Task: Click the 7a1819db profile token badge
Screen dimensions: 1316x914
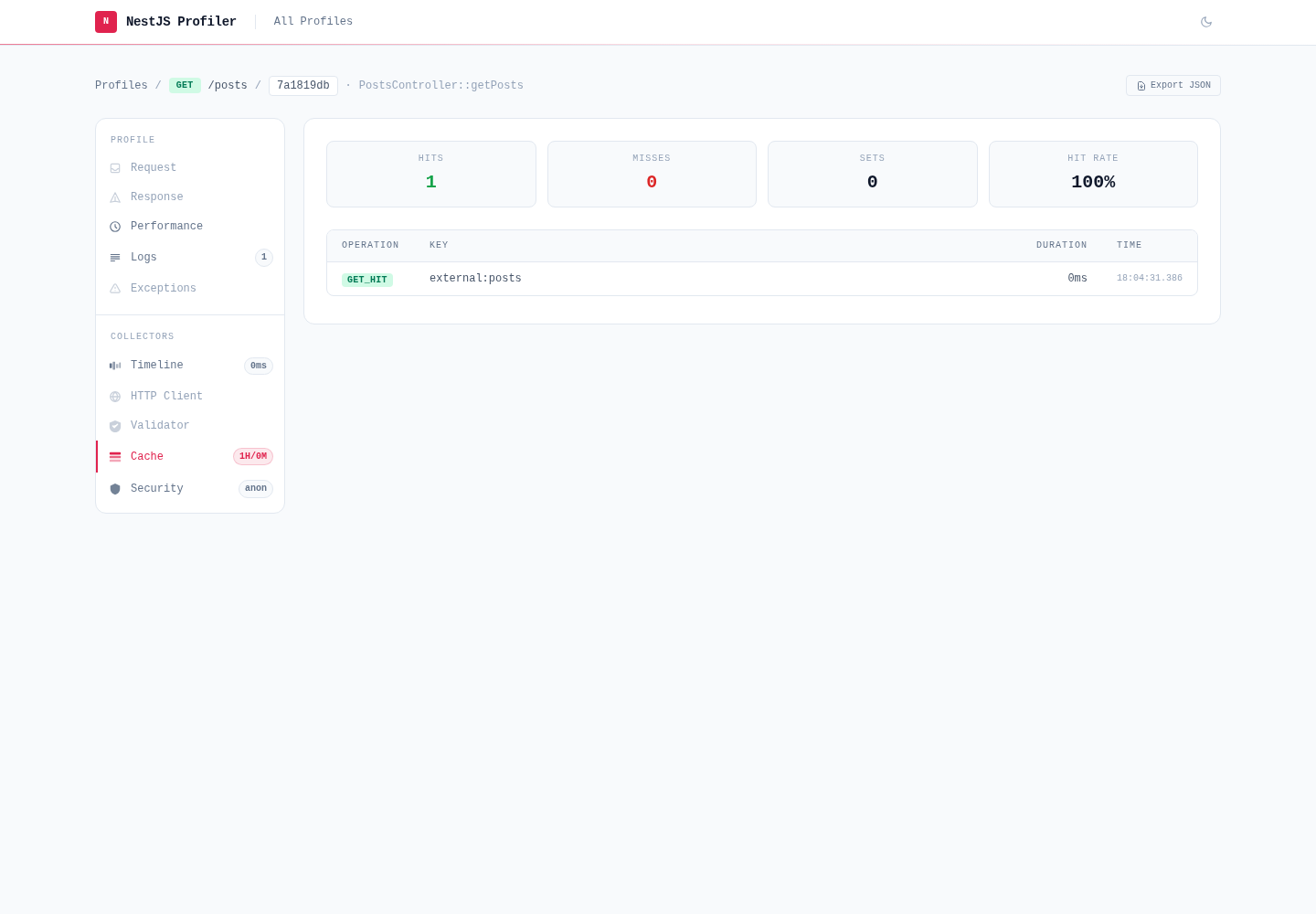Action: [303, 86]
